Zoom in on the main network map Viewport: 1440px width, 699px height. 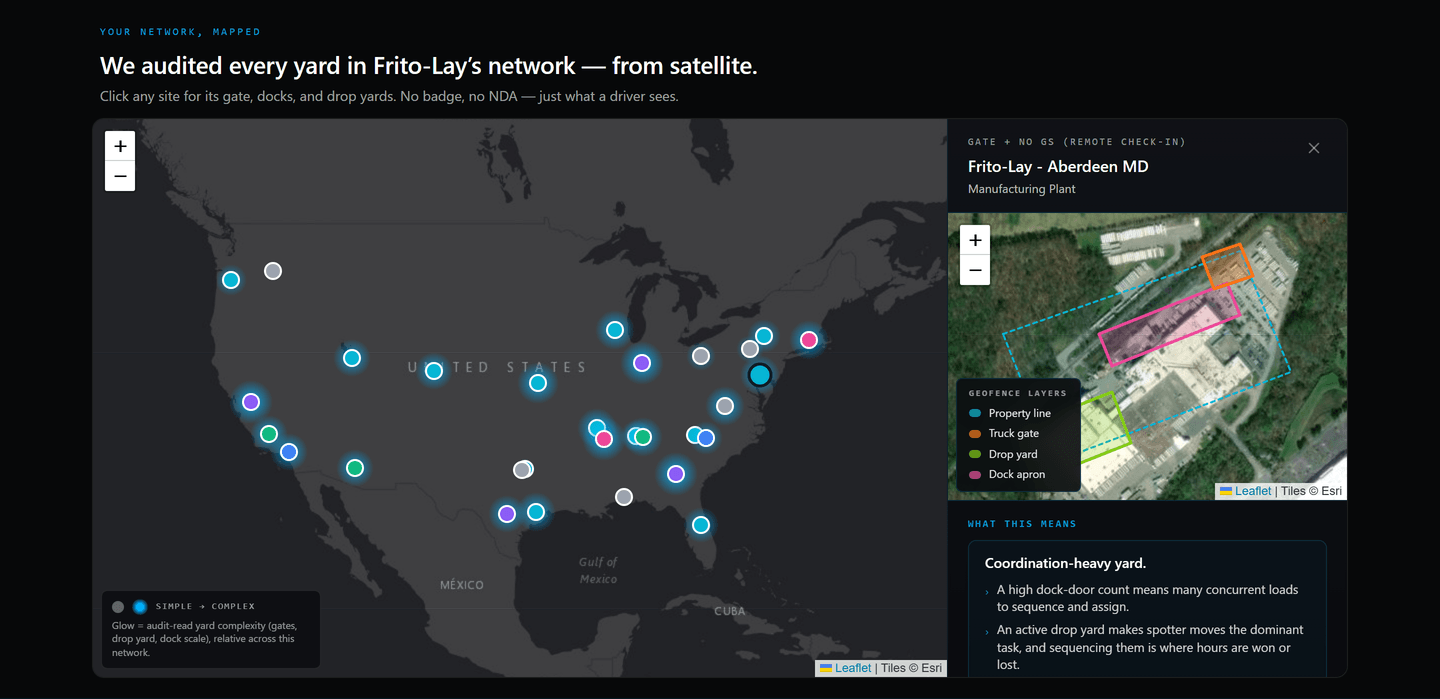[120, 146]
